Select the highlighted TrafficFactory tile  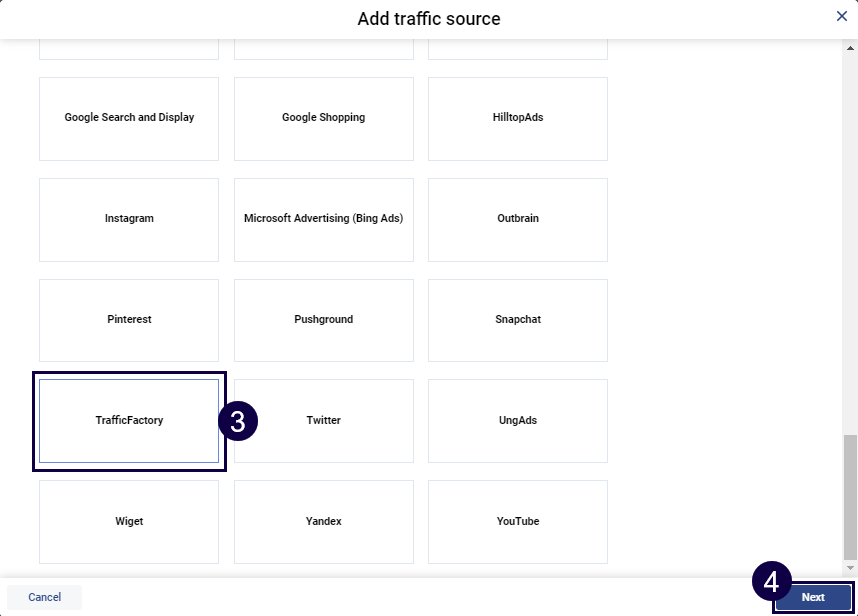[x=128, y=421]
